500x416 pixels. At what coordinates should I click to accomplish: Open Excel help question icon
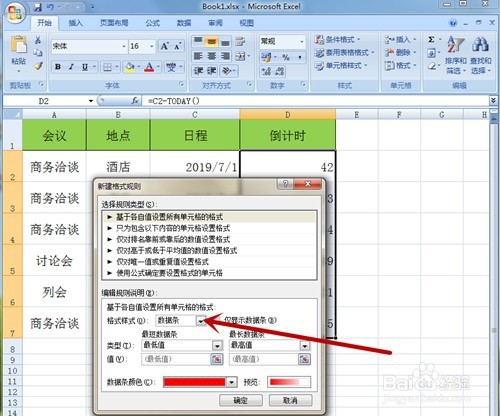point(453,23)
